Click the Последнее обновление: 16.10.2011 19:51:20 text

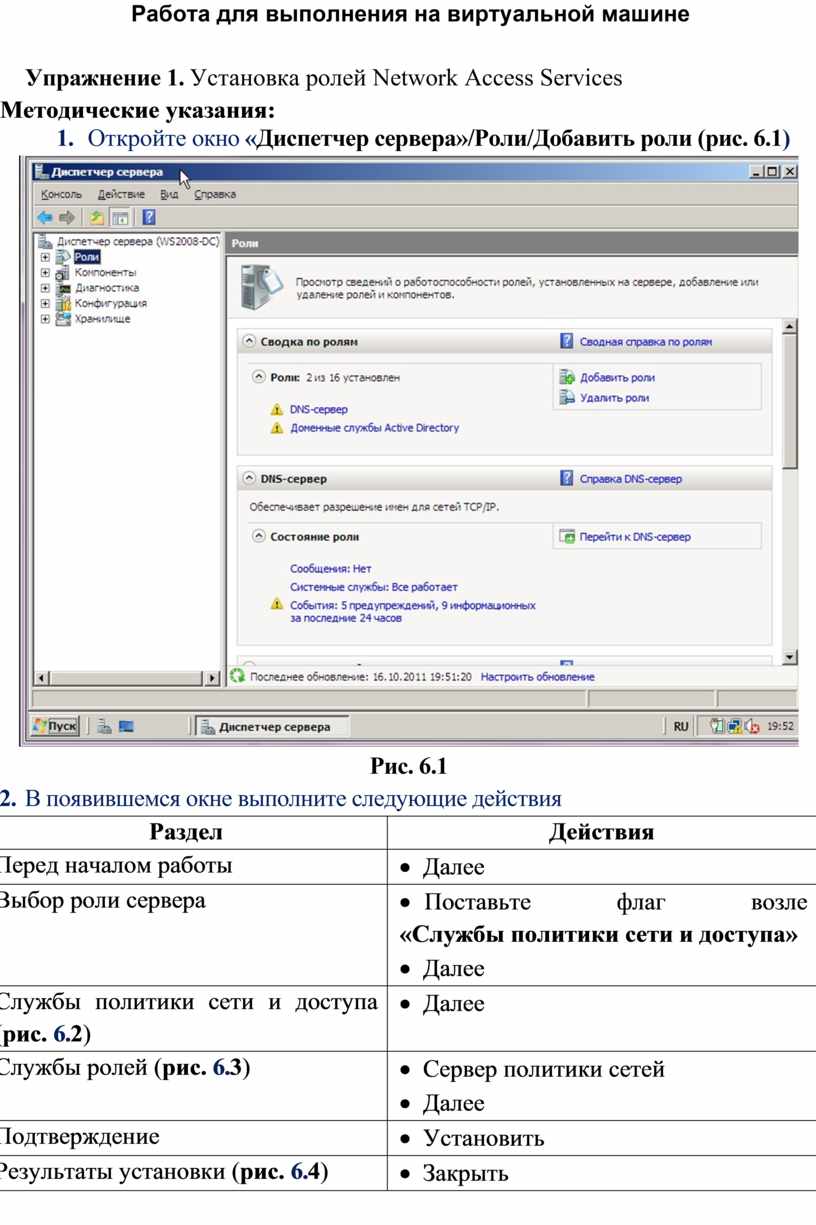point(361,677)
